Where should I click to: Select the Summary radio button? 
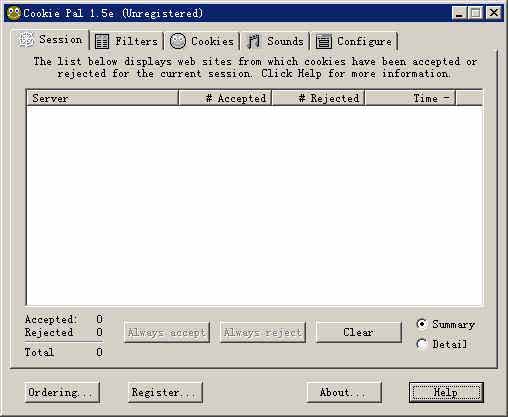422,324
